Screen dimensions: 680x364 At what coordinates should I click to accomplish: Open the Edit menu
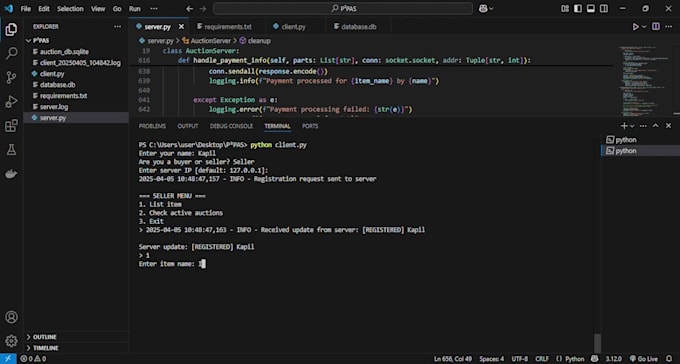[44, 9]
